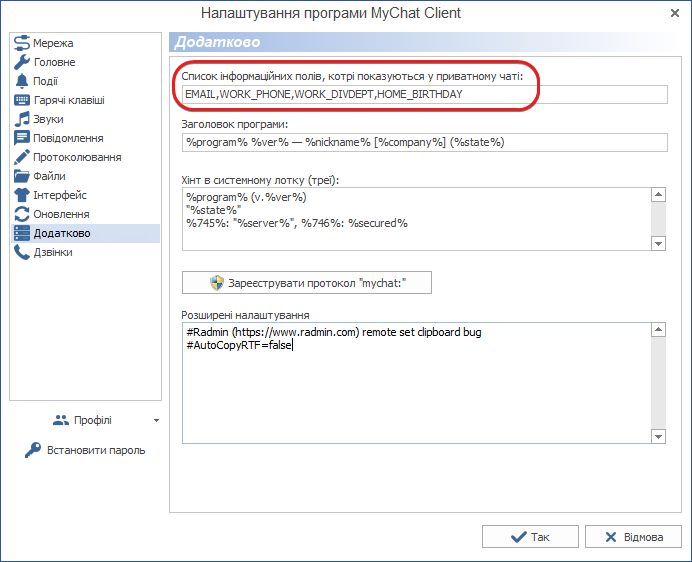Click down arrow of tray hint scrollbar

coord(658,243)
